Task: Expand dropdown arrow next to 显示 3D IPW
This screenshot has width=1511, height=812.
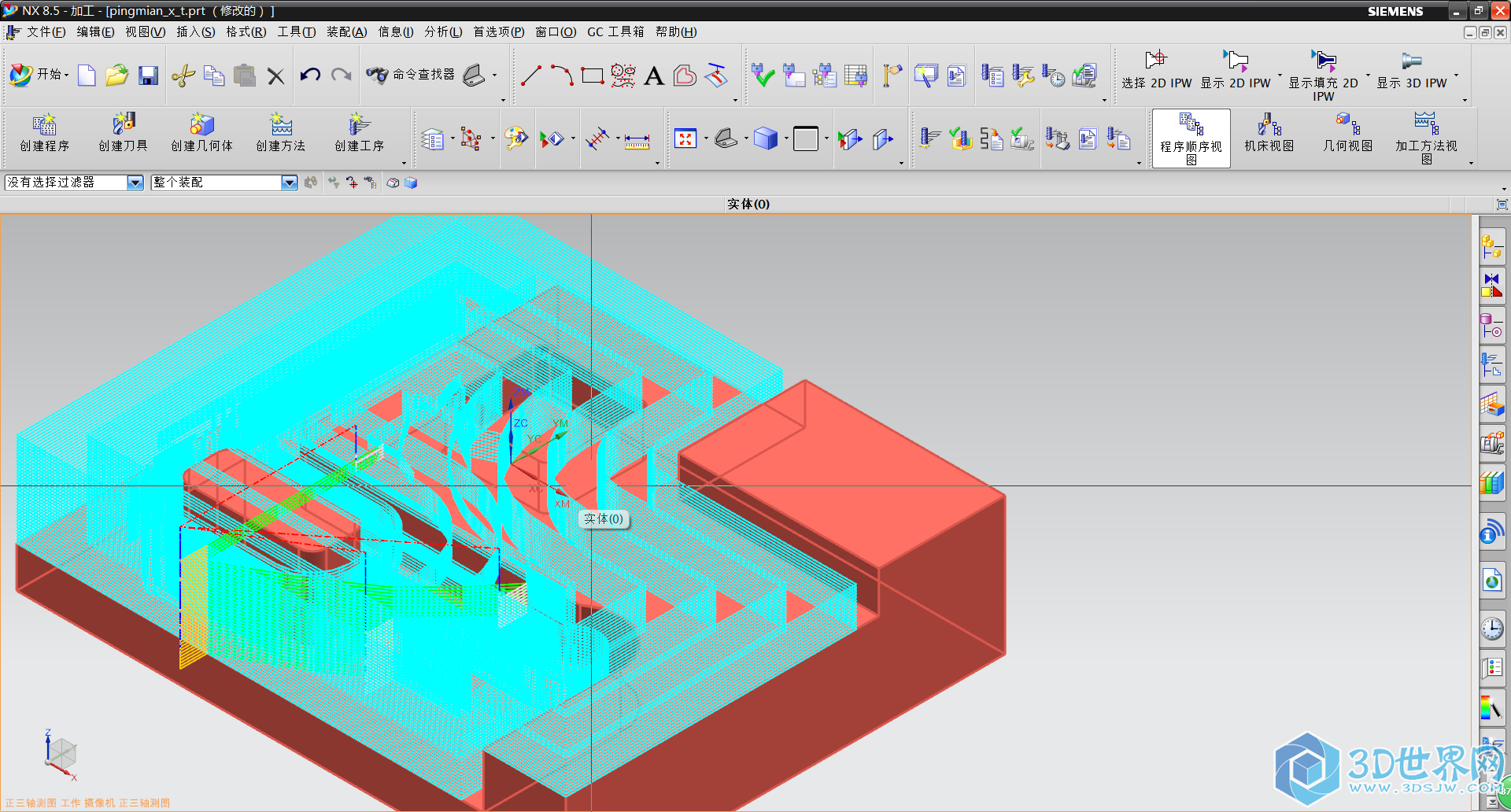Action: coord(1456,76)
